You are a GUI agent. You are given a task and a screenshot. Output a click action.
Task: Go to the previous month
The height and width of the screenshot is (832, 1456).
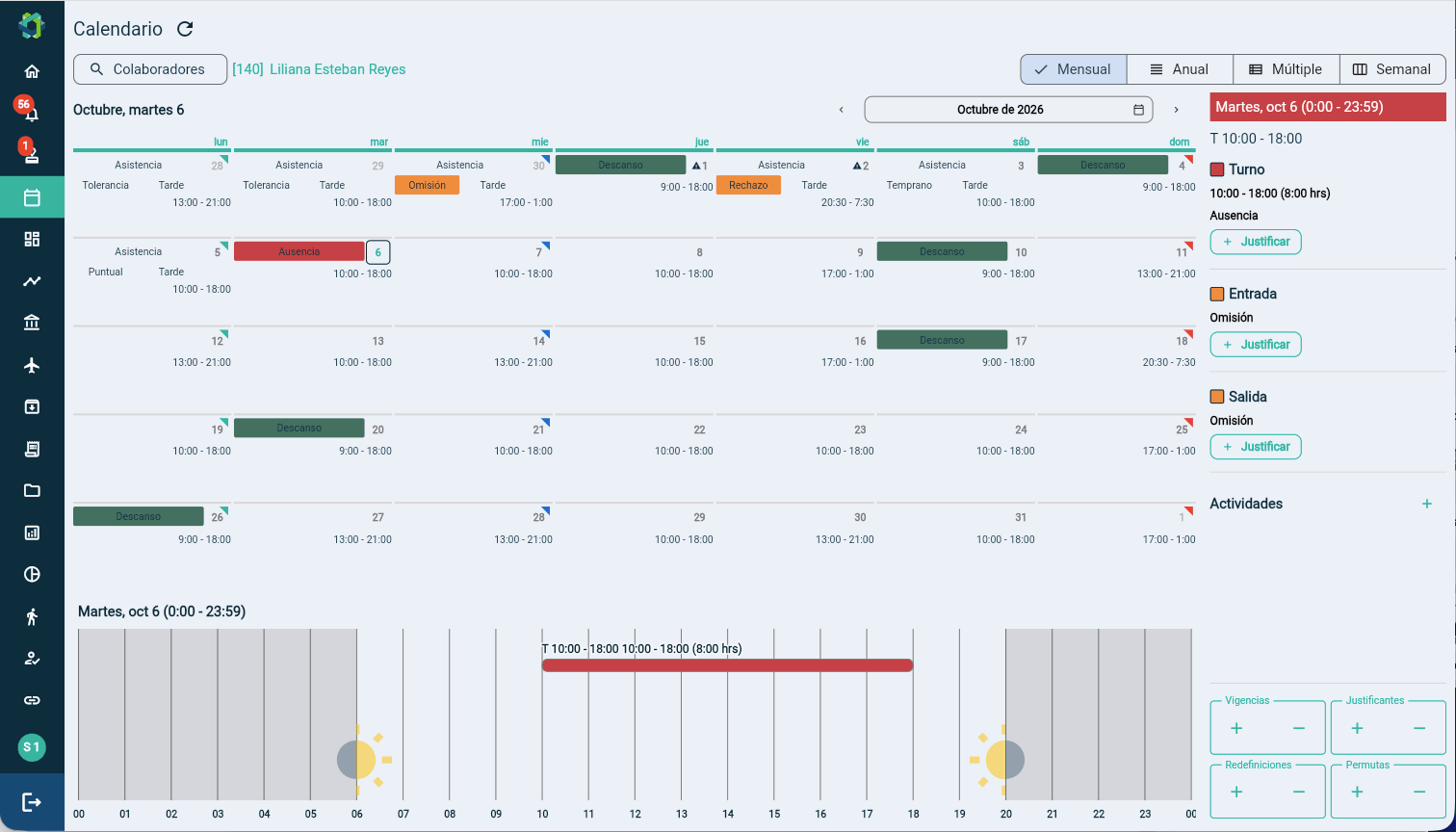click(841, 110)
